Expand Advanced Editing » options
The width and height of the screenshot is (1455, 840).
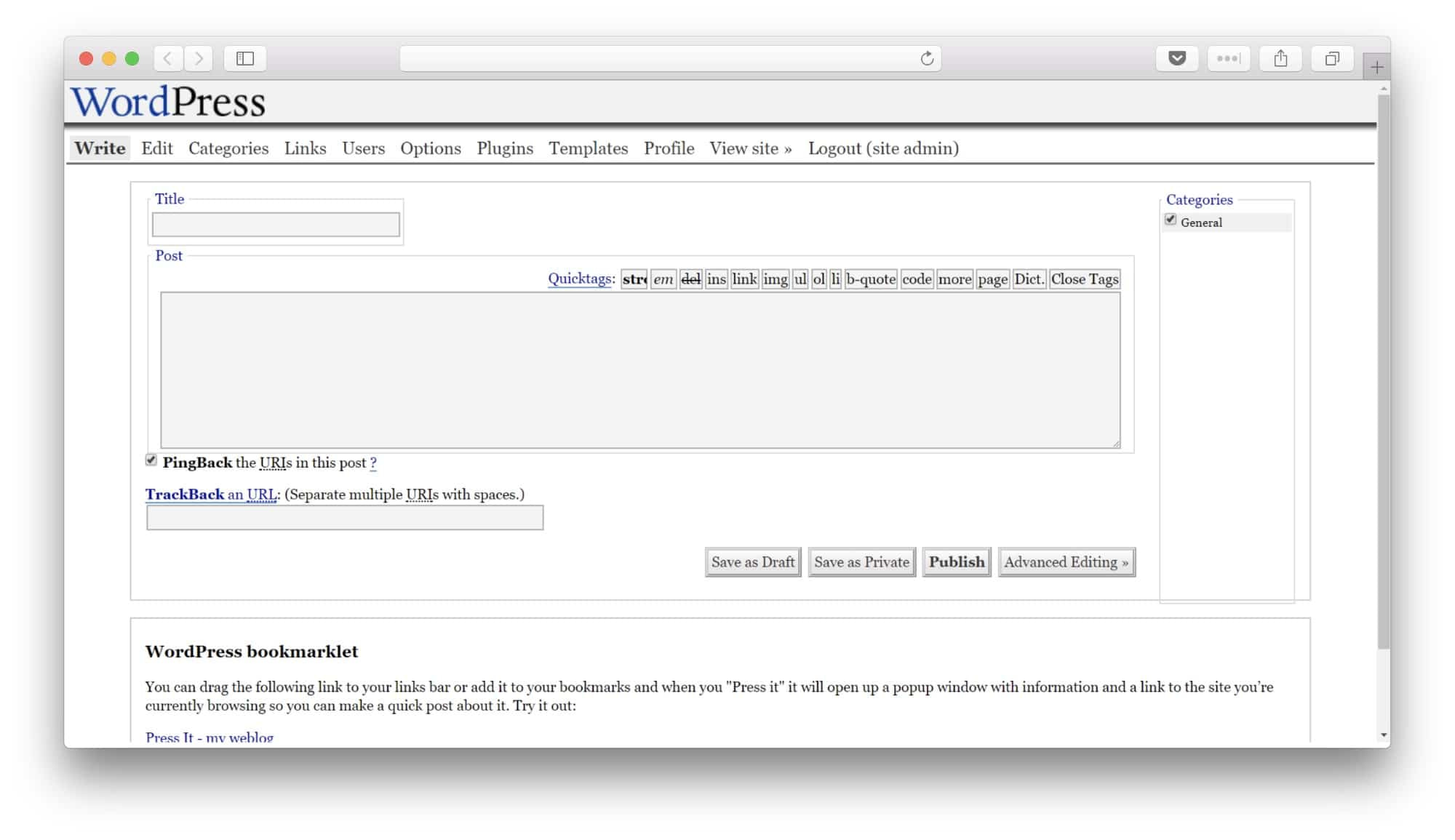point(1066,562)
